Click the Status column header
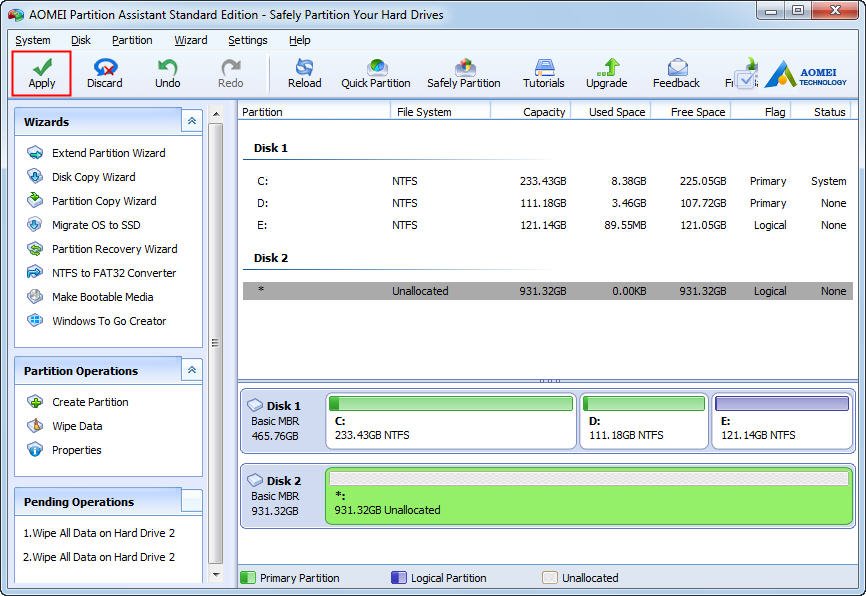This screenshot has width=866, height=596. pos(822,112)
